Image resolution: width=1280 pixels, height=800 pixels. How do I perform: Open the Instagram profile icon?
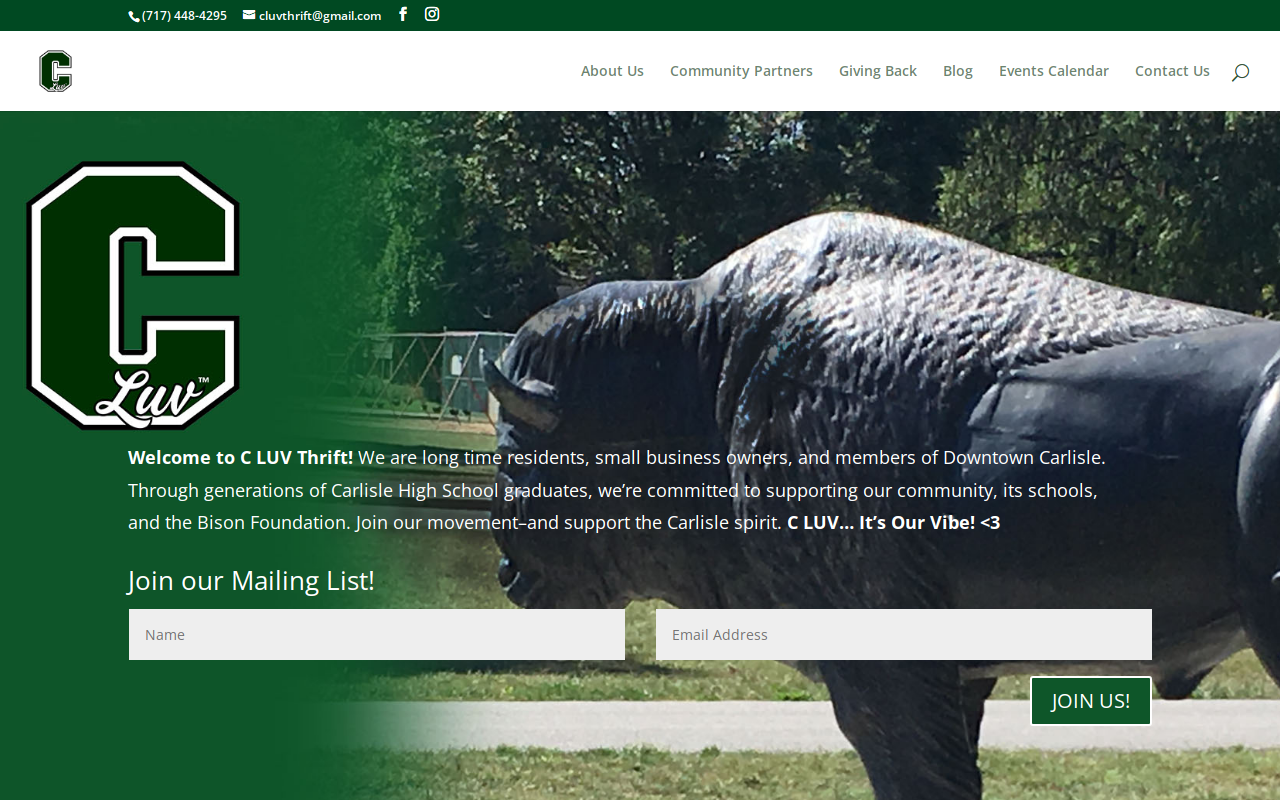coord(432,14)
